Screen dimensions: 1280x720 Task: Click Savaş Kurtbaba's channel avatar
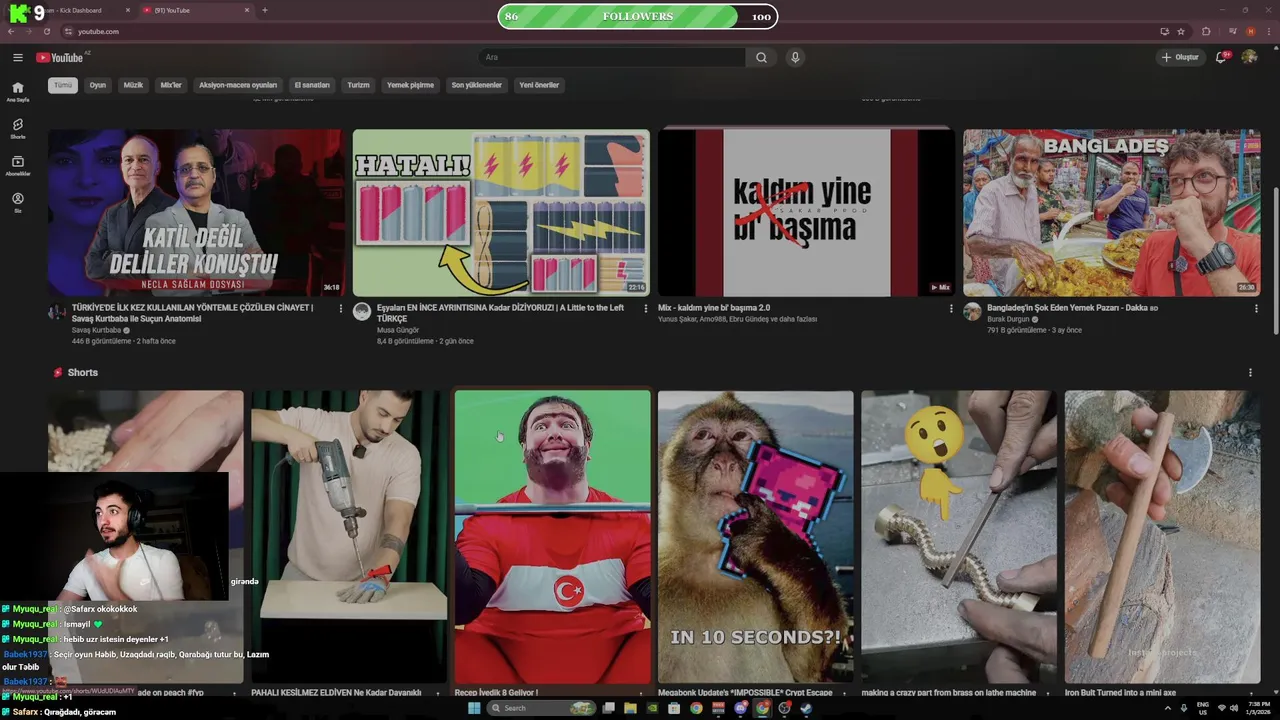[57, 312]
